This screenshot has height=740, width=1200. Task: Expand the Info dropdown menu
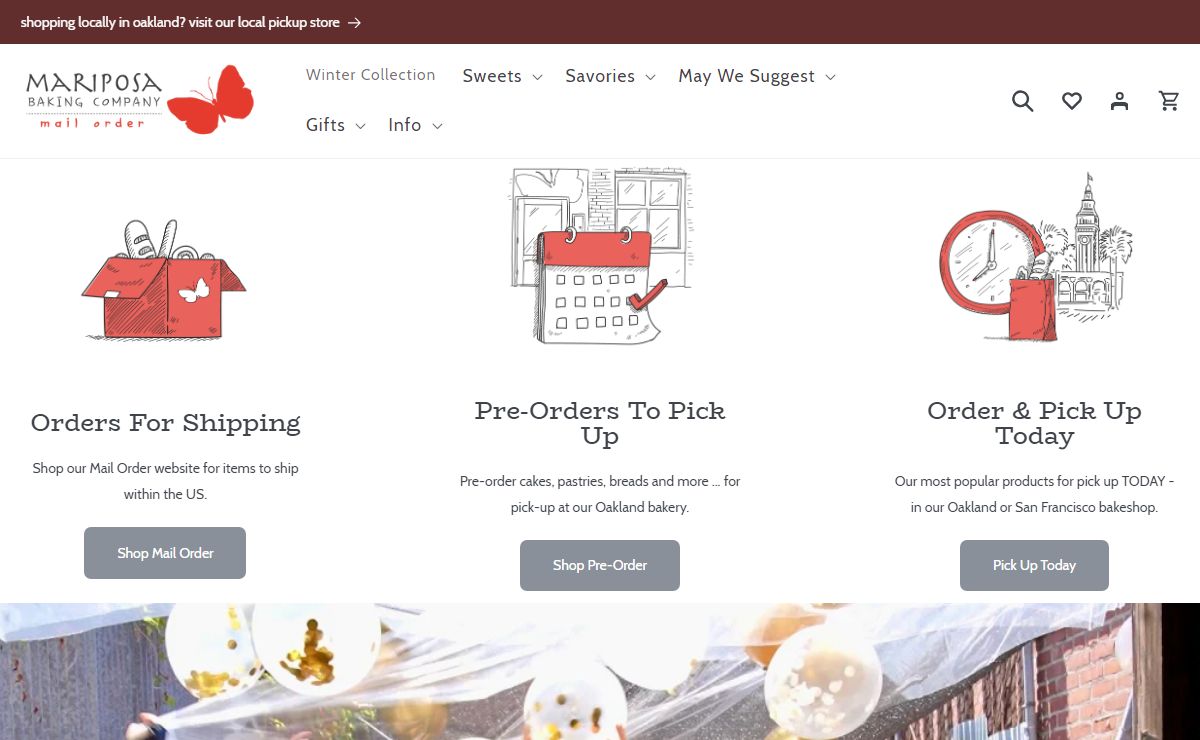(415, 125)
